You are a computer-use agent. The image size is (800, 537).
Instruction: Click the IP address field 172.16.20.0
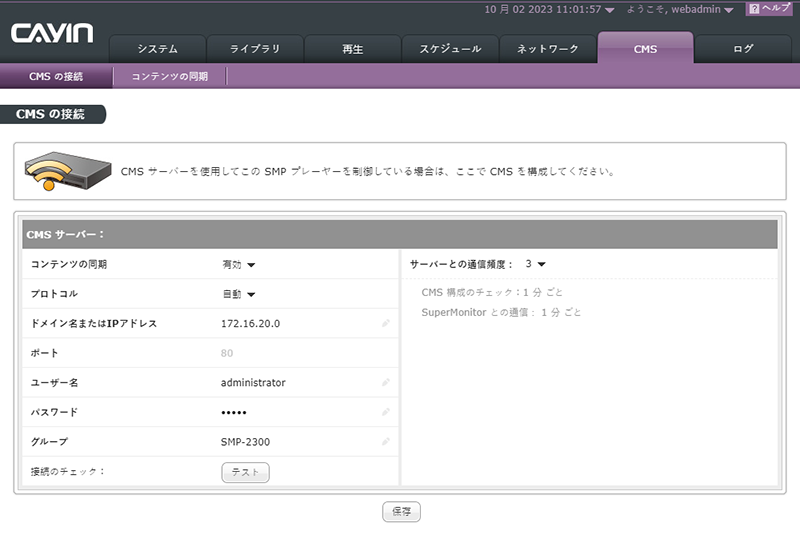(251, 324)
